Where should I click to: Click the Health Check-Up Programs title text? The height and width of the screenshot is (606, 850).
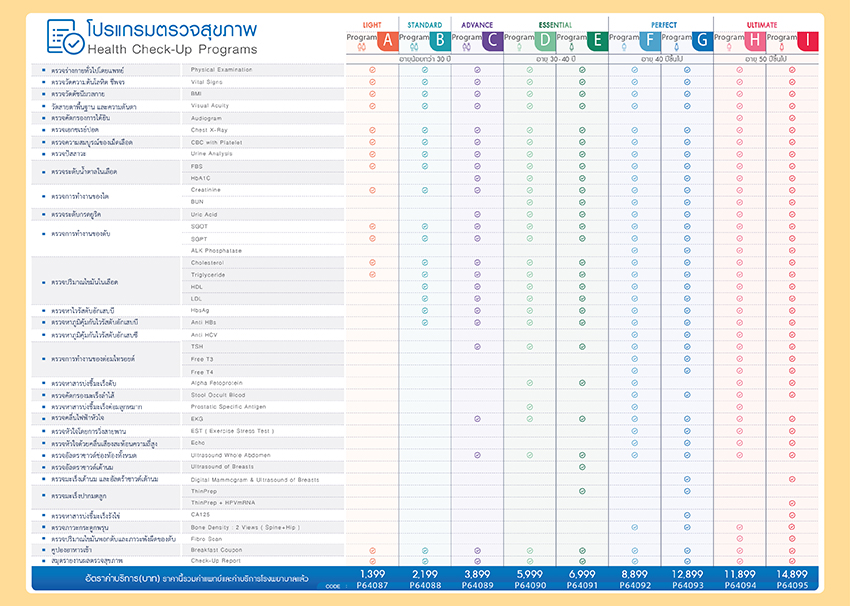click(172, 49)
